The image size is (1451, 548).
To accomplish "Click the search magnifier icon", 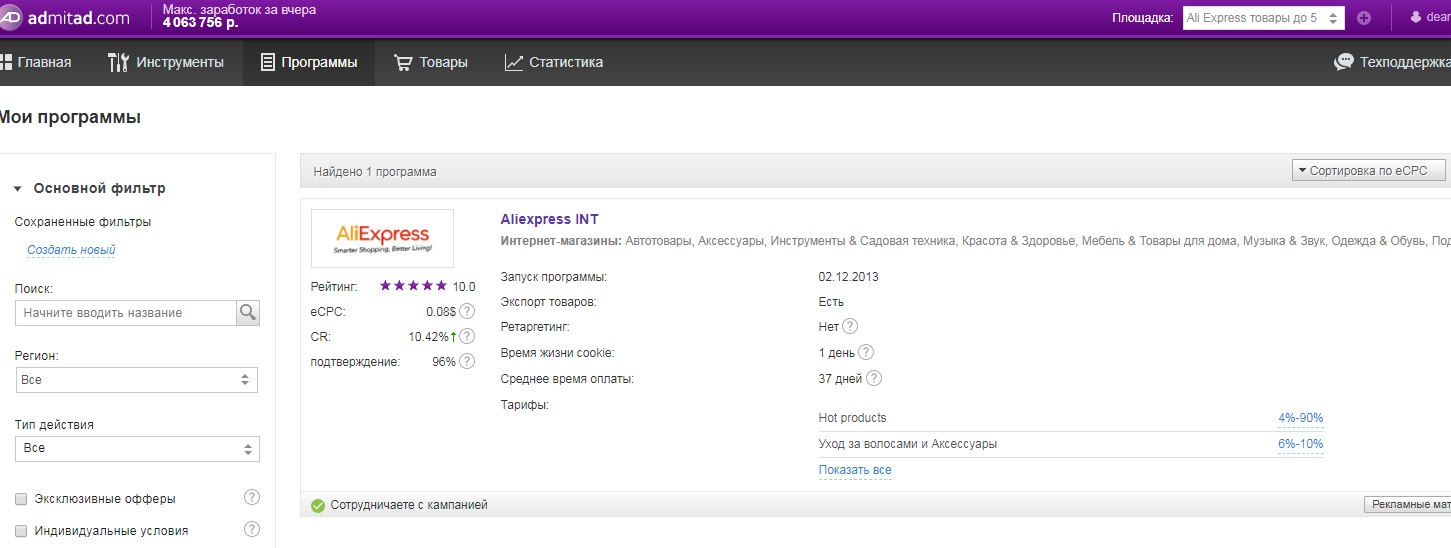I will click(247, 312).
